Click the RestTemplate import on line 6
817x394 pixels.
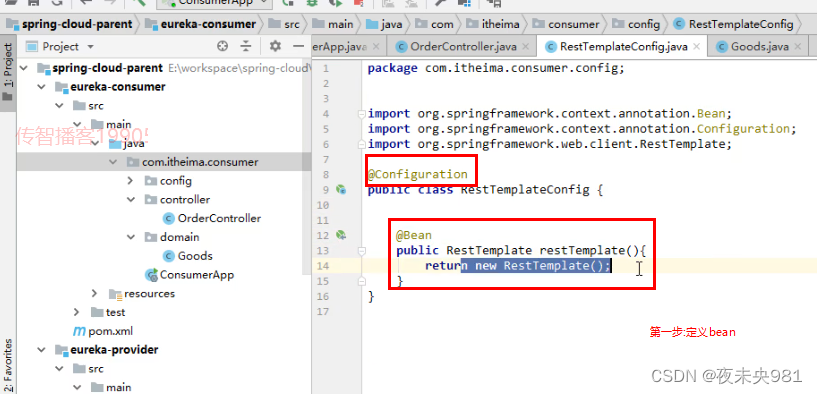[x=550, y=144]
